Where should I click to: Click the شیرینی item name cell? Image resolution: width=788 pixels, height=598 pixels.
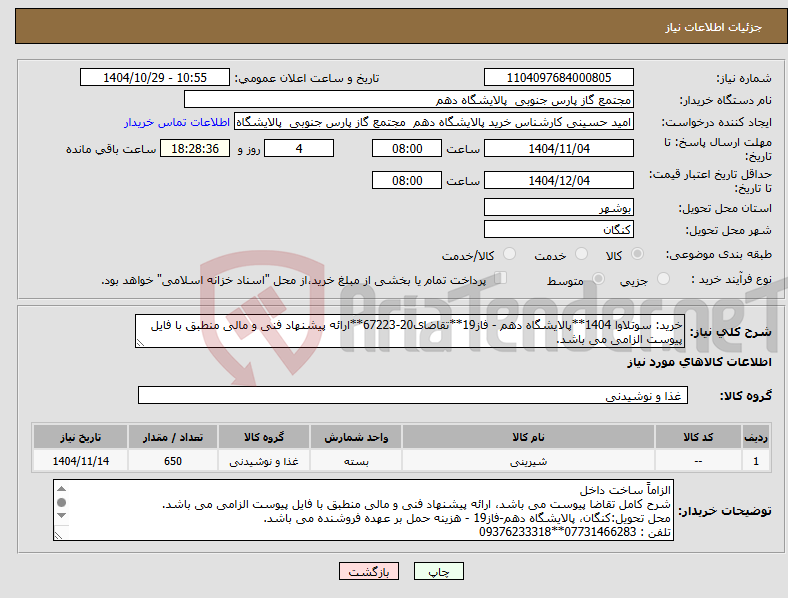tap(528, 461)
